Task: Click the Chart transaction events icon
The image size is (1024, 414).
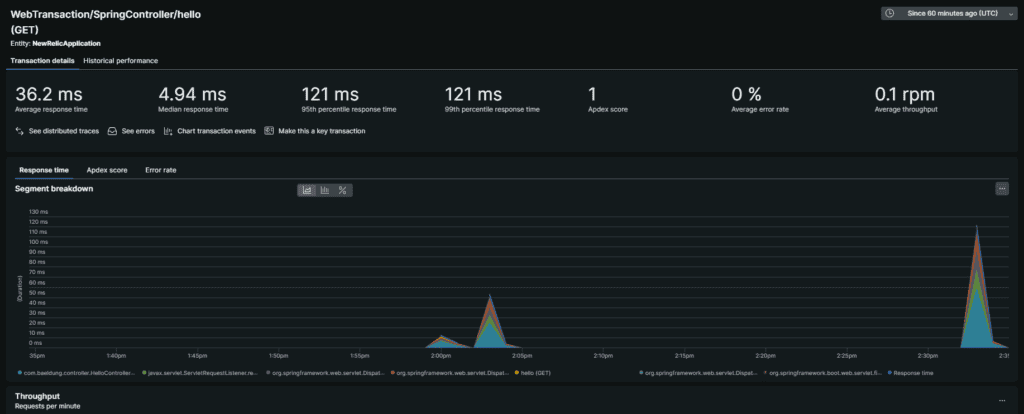Action: pyautogui.click(x=168, y=131)
